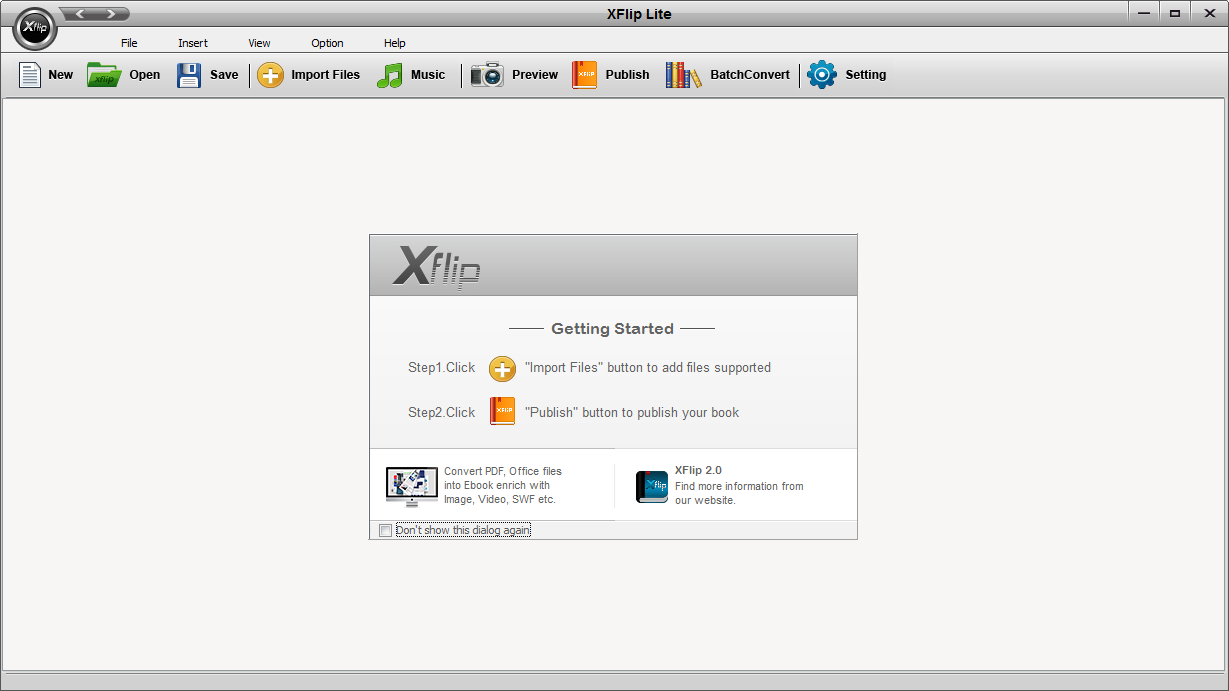Viewport: 1229px width, 691px height.
Task: Click the BatchConvert label in toolbar
Action: (750, 75)
